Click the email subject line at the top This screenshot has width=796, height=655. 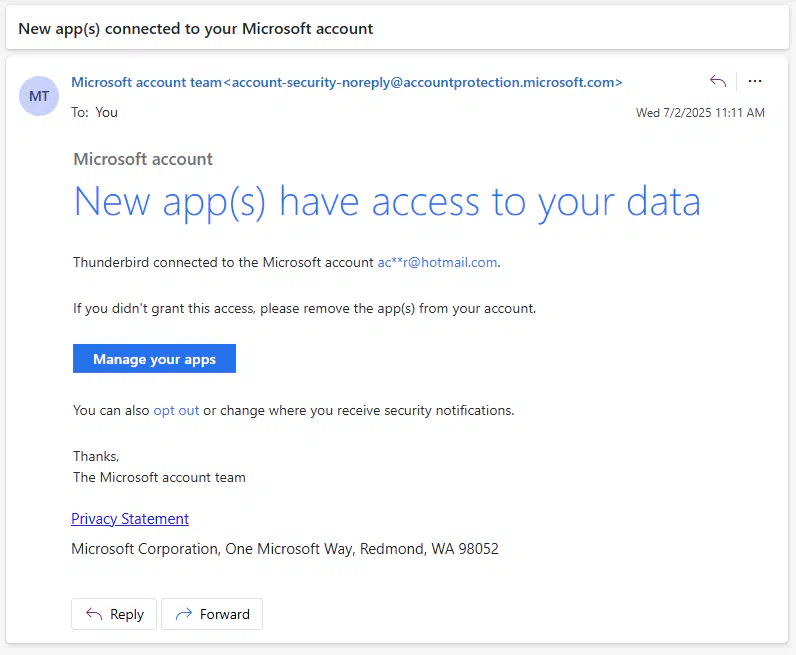[195, 28]
